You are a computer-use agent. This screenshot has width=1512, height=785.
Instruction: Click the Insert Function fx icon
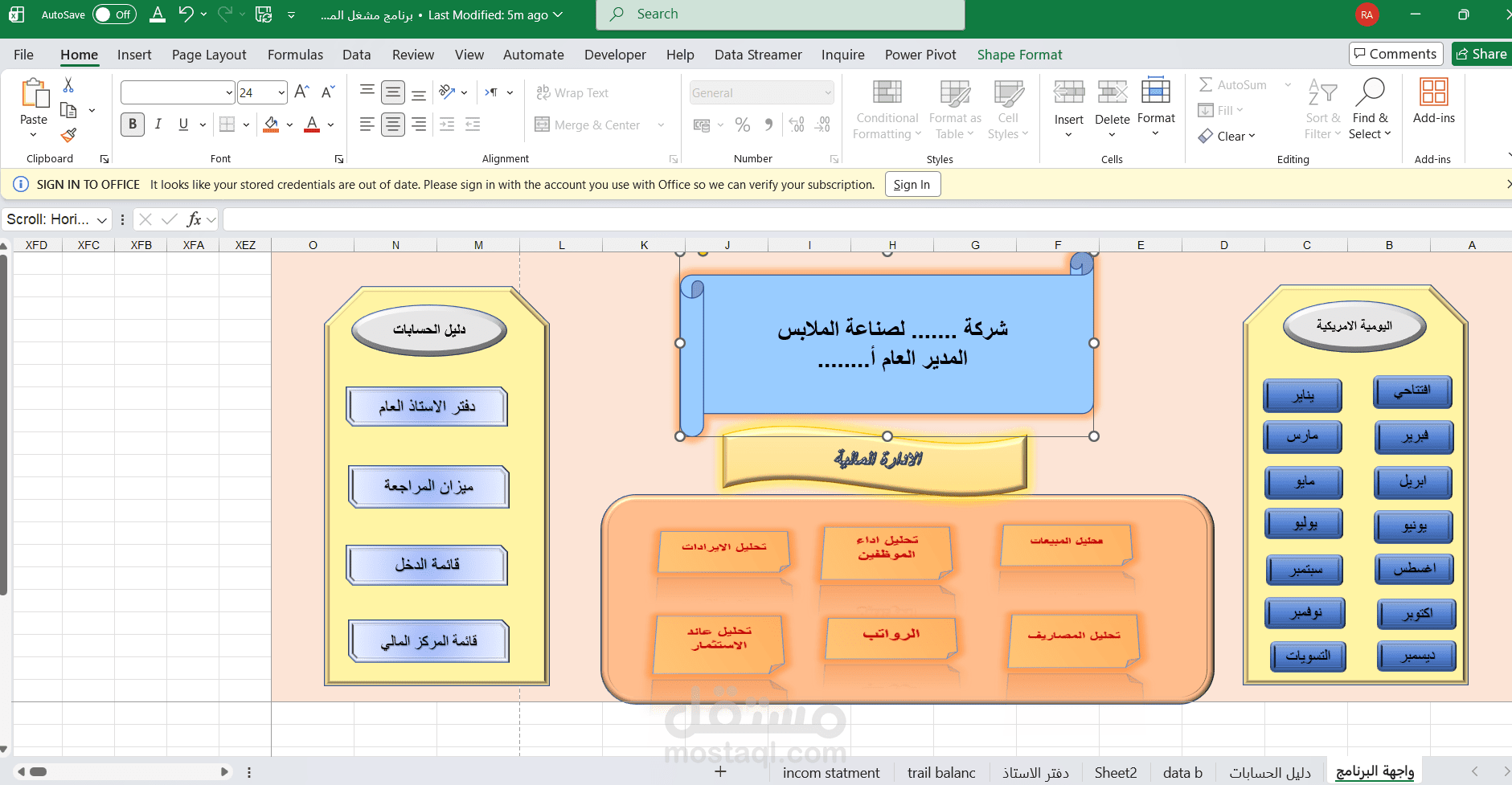[x=194, y=219]
